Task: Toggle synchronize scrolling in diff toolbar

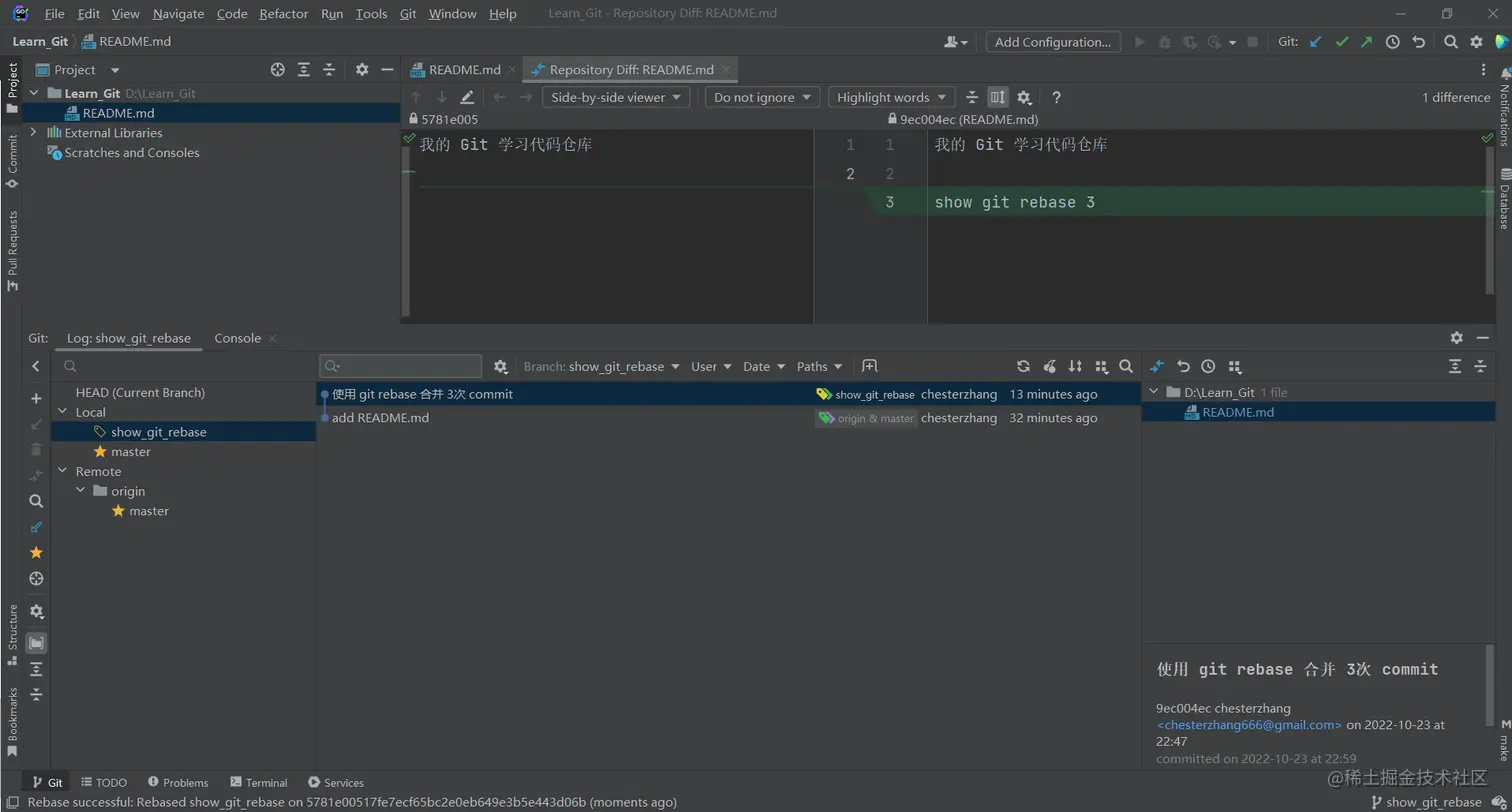Action: tap(998, 97)
